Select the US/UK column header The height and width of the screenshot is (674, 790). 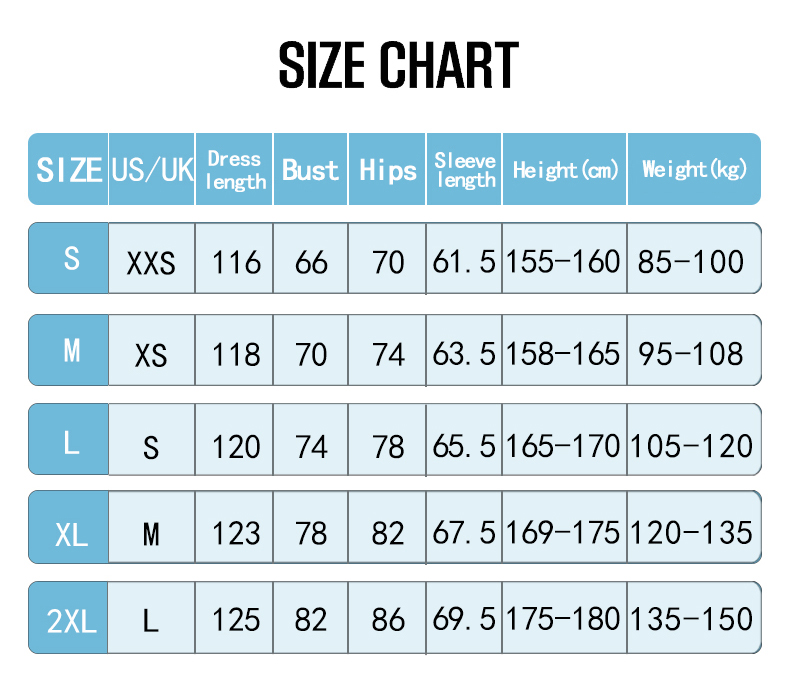(x=152, y=169)
